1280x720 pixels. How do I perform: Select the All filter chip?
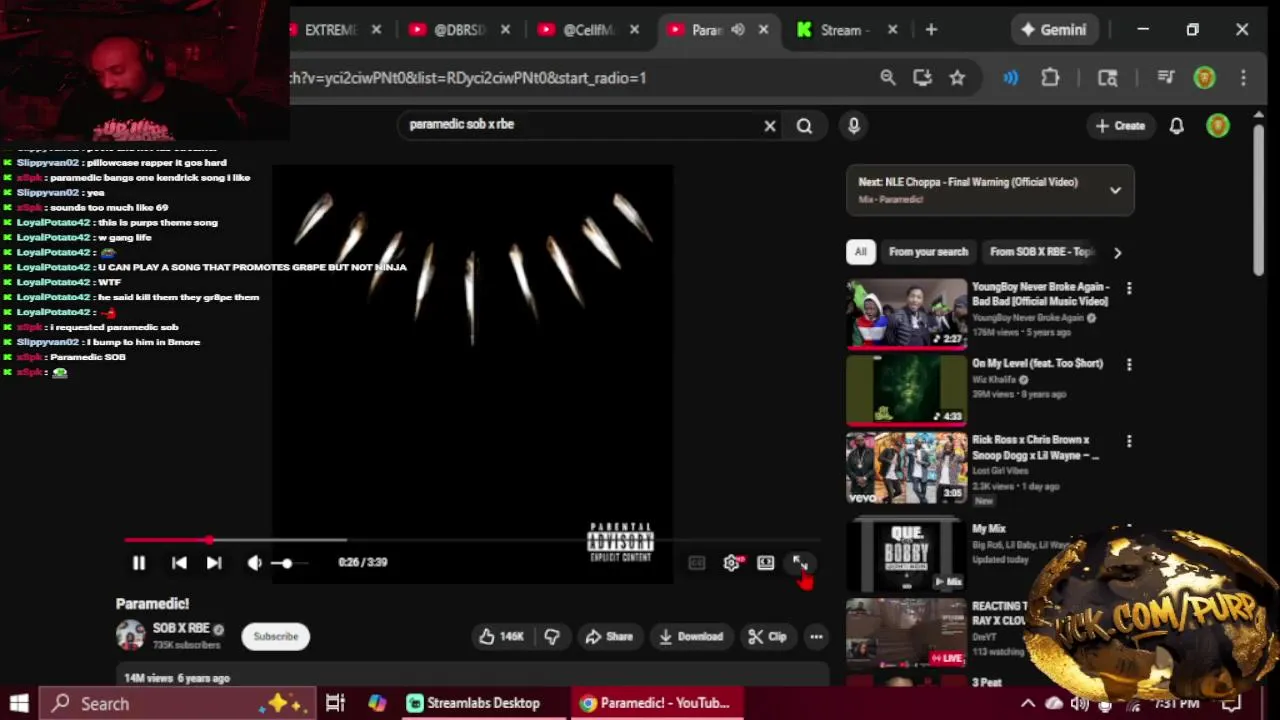(860, 252)
